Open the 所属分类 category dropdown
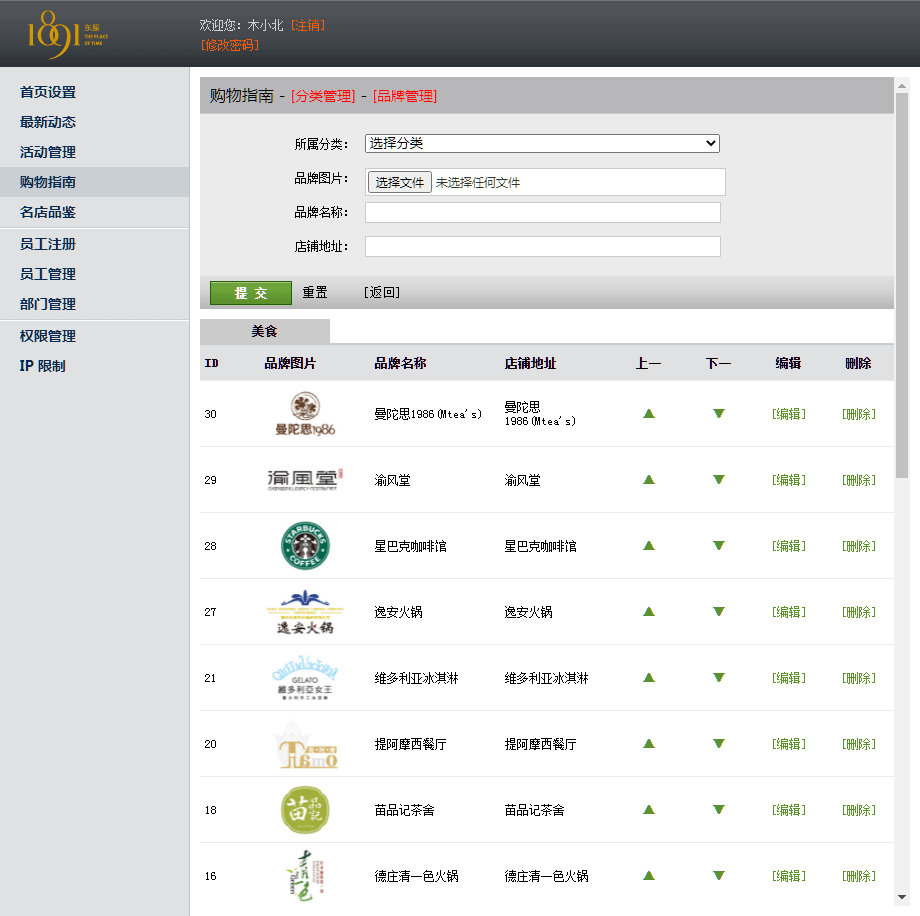Image resolution: width=920 pixels, height=916 pixels. 542,143
